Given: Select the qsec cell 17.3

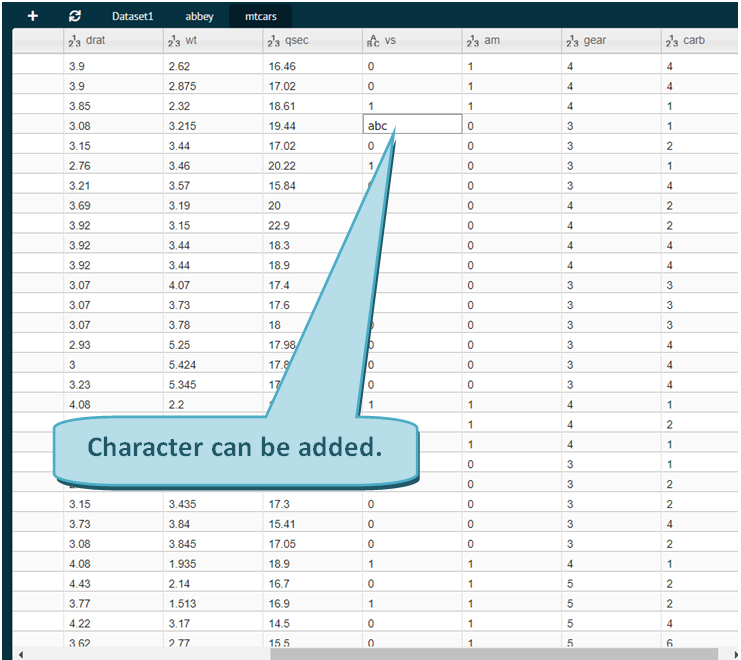Looking at the screenshot, I should (313, 504).
